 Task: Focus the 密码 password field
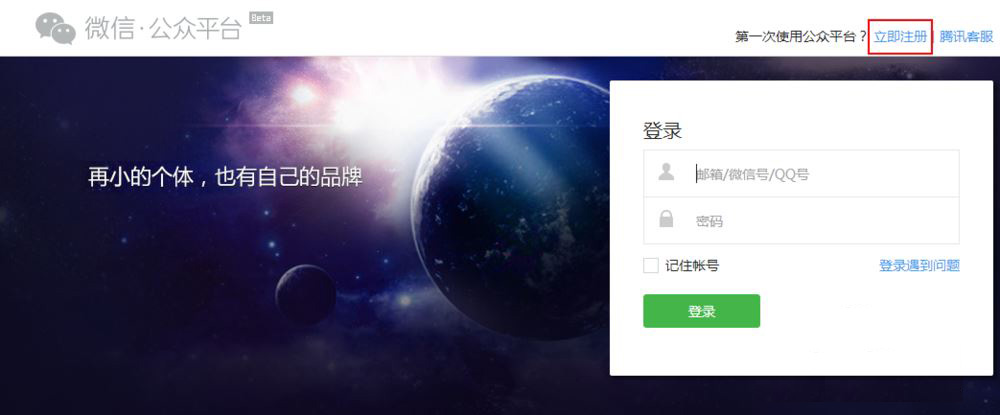click(x=801, y=221)
